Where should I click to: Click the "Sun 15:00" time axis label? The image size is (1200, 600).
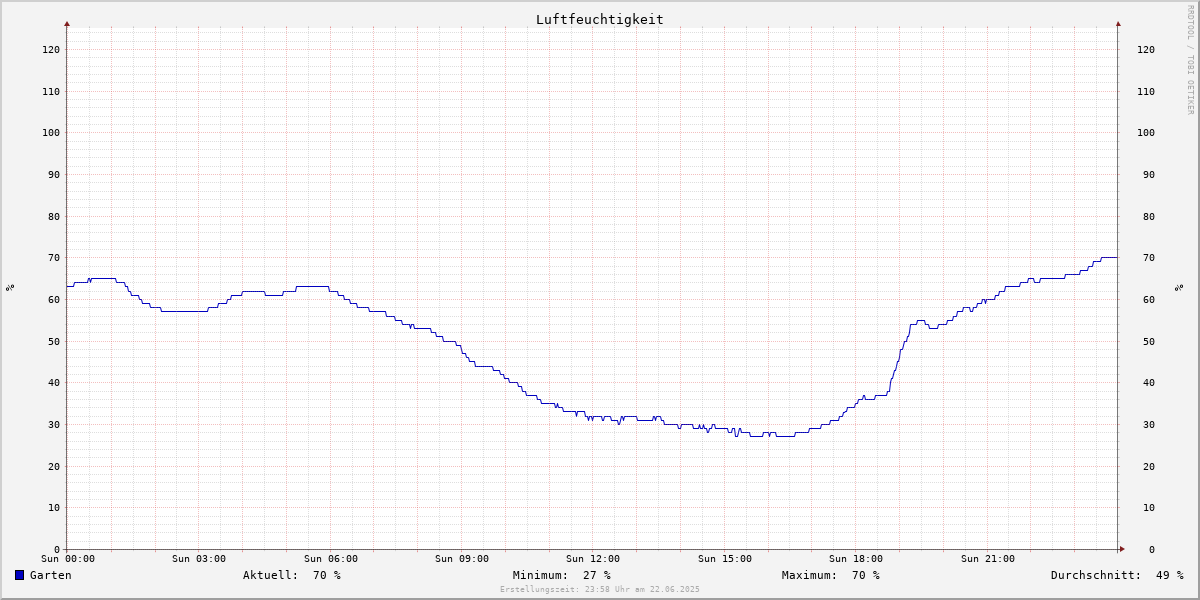[x=725, y=559]
